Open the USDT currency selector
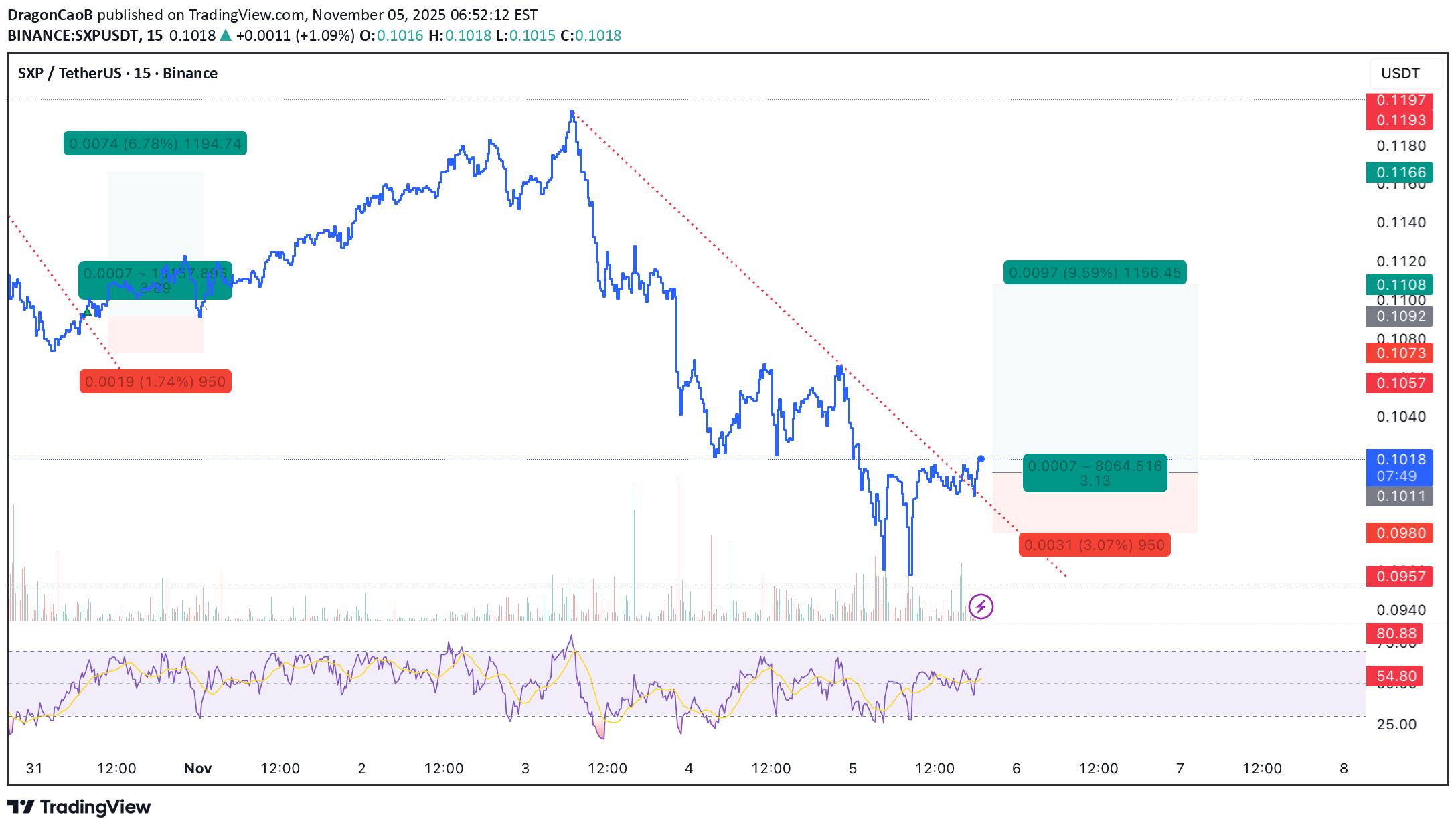The height and width of the screenshot is (829, 1456). tap(1400, 73)
